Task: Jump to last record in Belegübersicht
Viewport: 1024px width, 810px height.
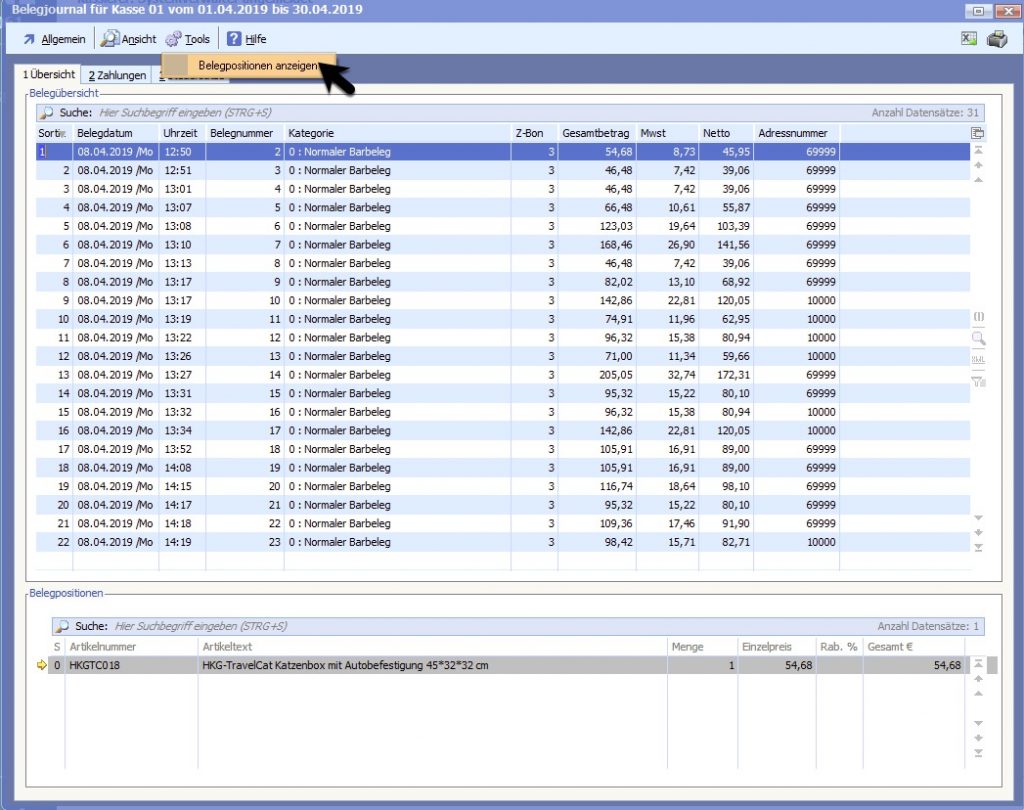Action: [x=978, y=548]
